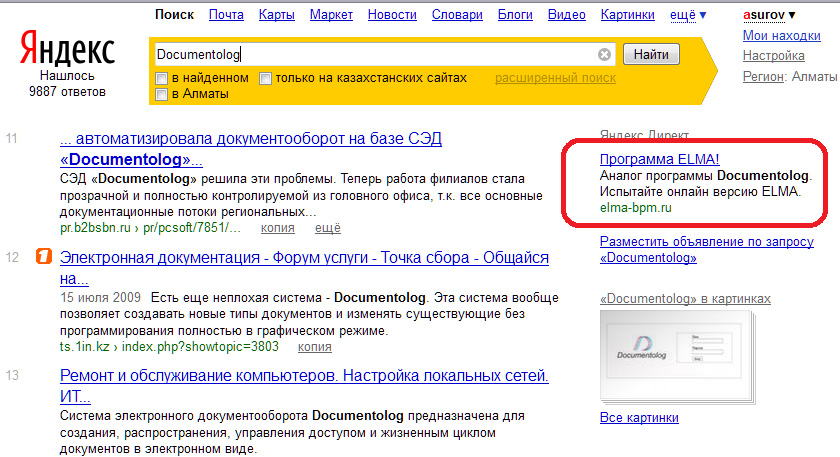Open '«Documentolog» в картинках' link

[x=685, y=299]
